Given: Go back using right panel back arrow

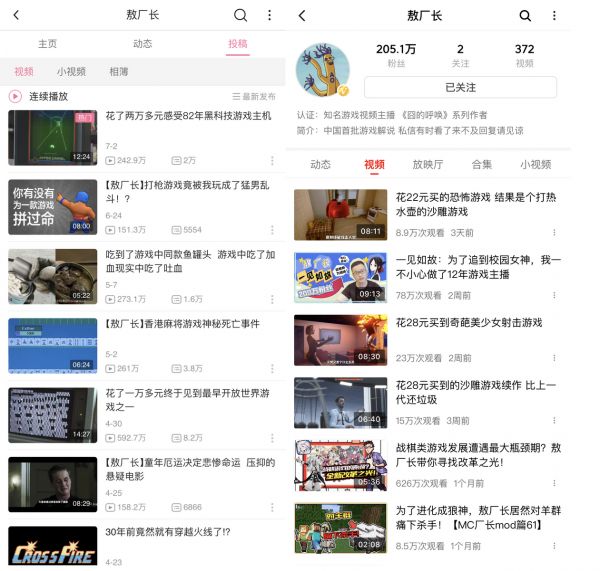Looking at the screenshot, I should pyautogui.click(x=302, y=15).
